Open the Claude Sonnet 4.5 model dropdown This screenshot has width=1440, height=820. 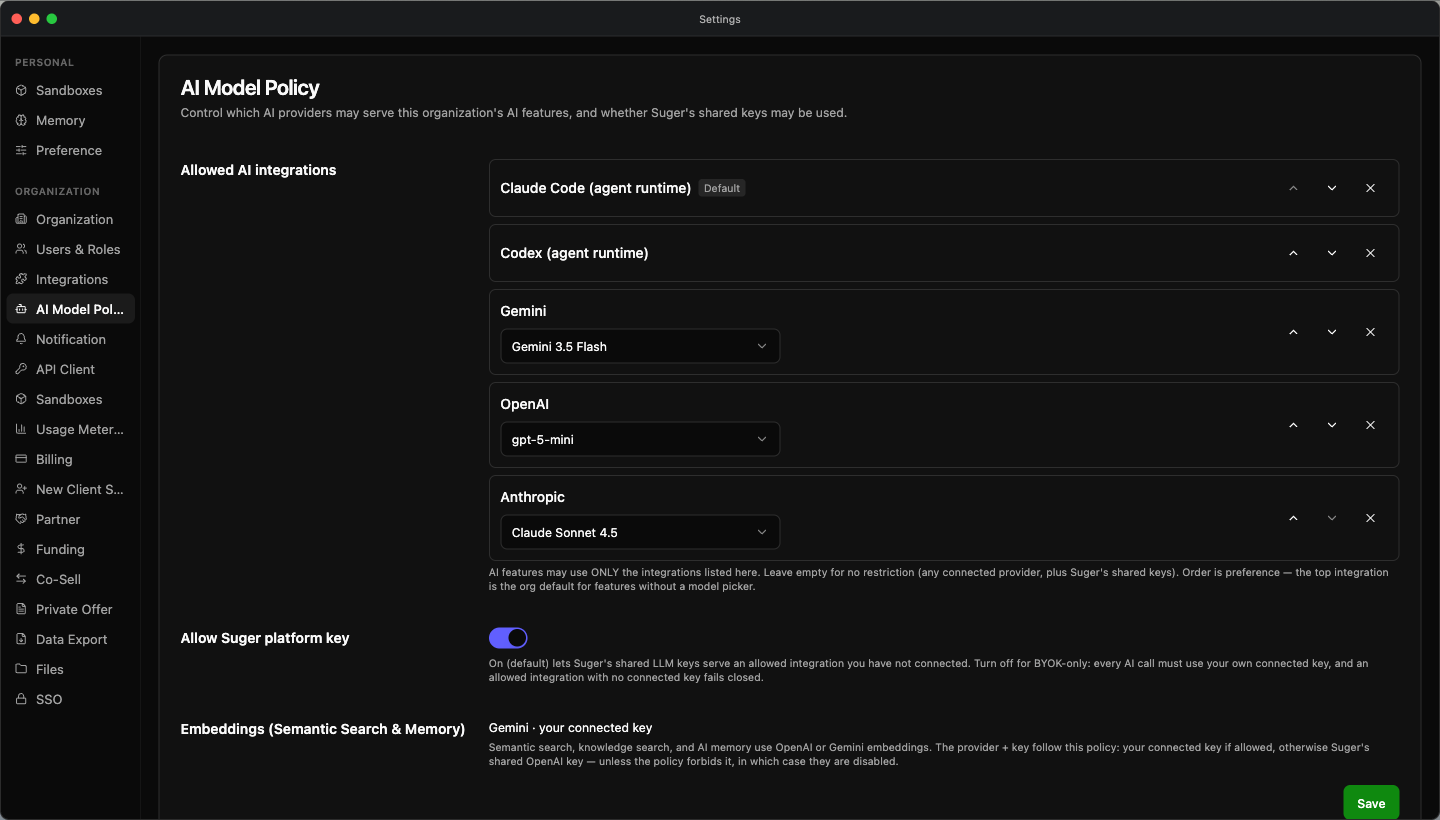(x=640, y=532)
